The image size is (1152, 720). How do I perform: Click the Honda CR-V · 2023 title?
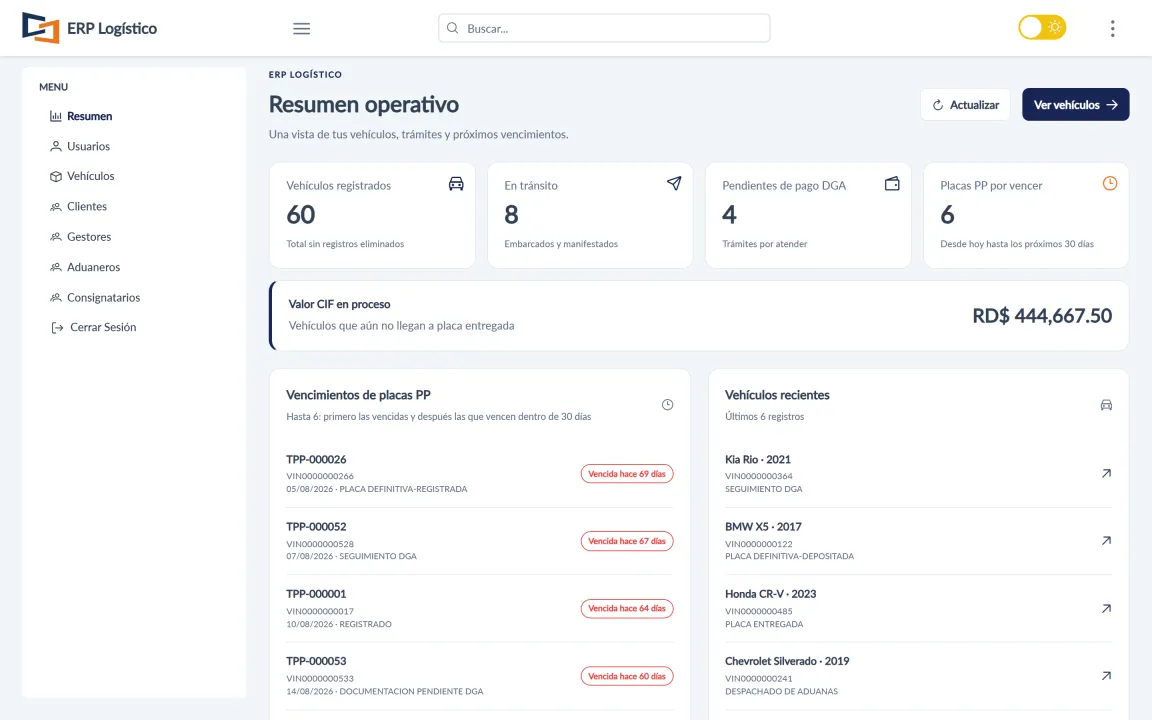770,594
